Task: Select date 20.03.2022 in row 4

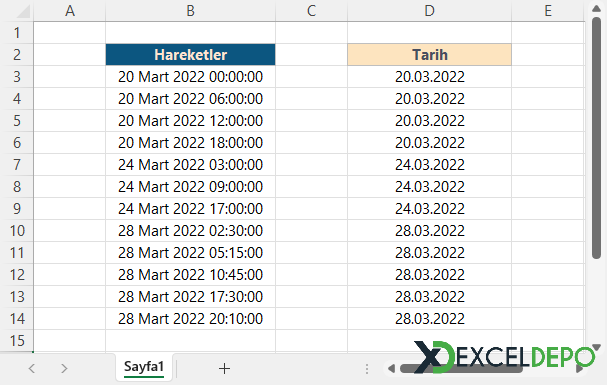Action: pos(429,99)
